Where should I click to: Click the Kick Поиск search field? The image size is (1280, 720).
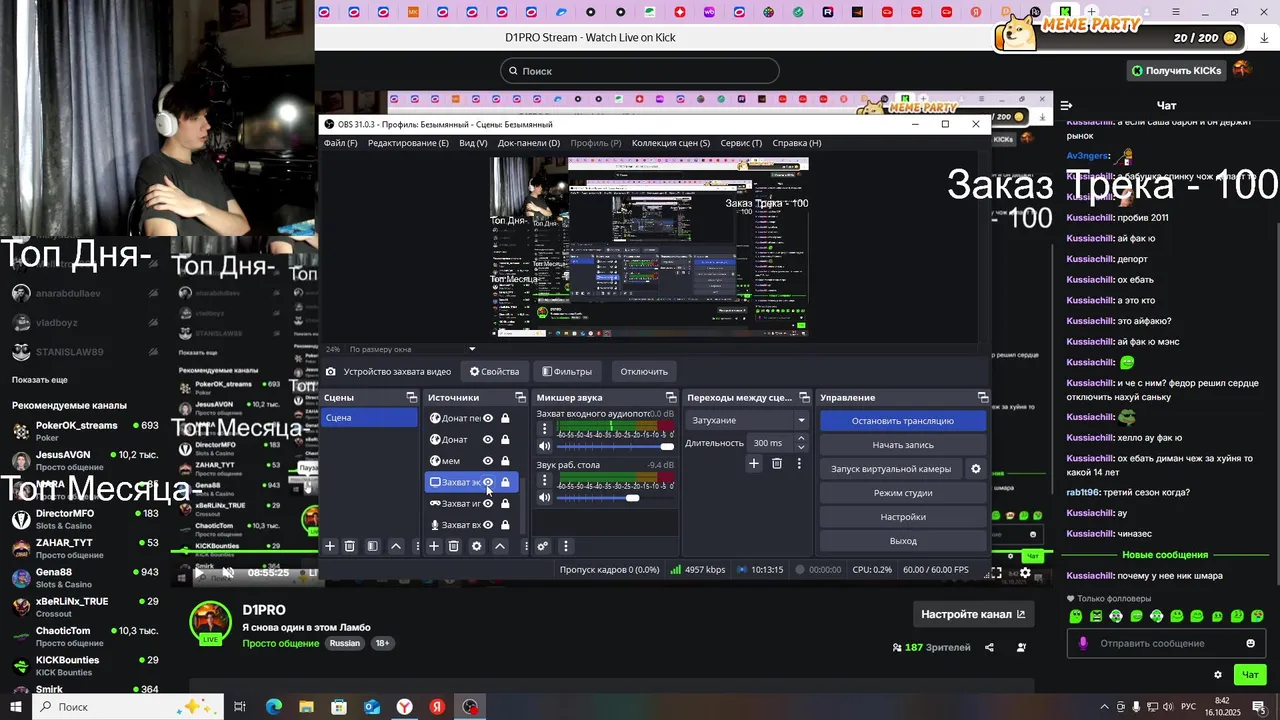(x=640, y=71)
